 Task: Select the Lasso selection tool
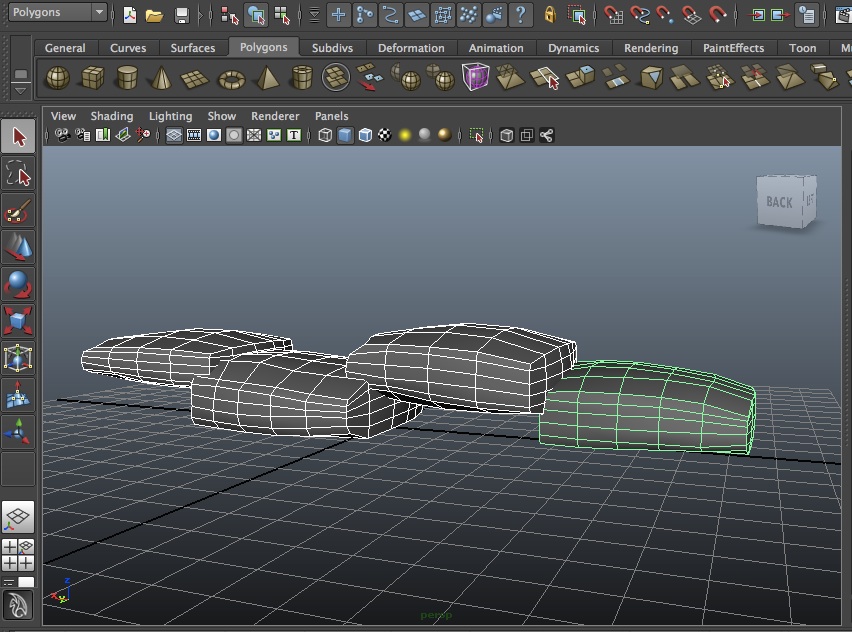click(18, 174)
